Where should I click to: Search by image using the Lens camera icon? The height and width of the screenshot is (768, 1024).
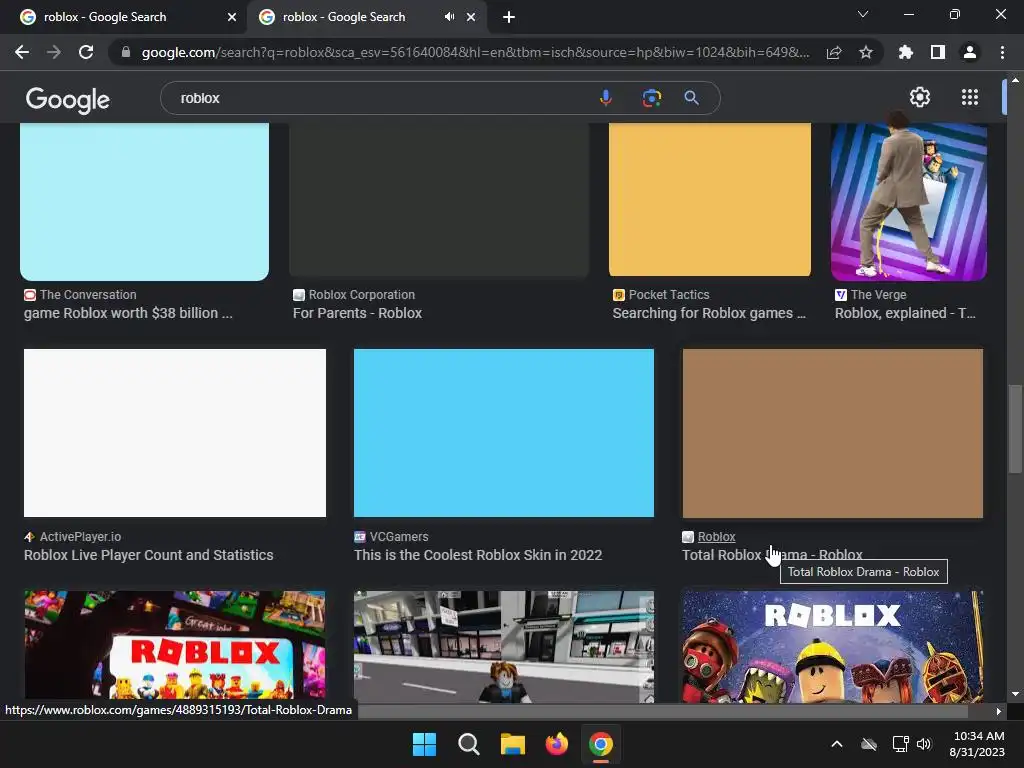coord(651,98)
